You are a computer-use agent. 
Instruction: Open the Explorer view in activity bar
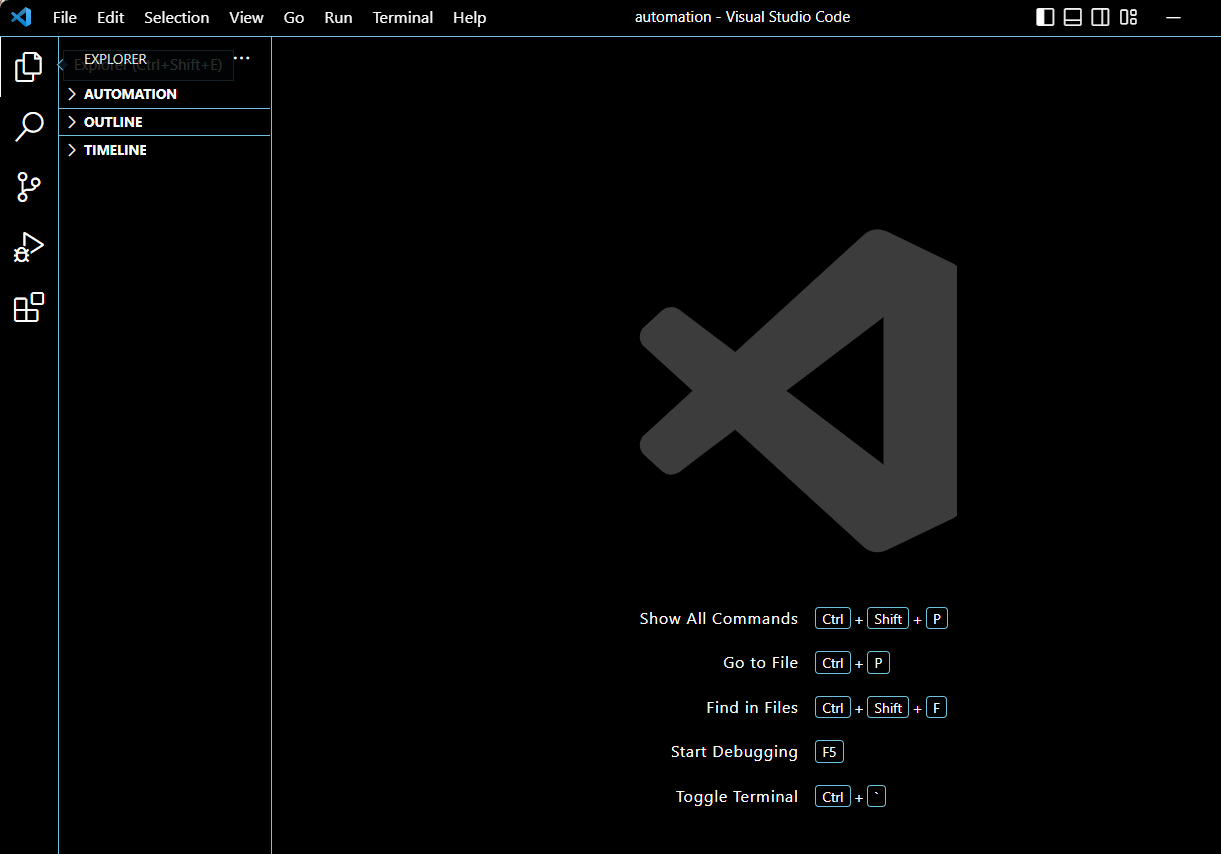(29, 67)
